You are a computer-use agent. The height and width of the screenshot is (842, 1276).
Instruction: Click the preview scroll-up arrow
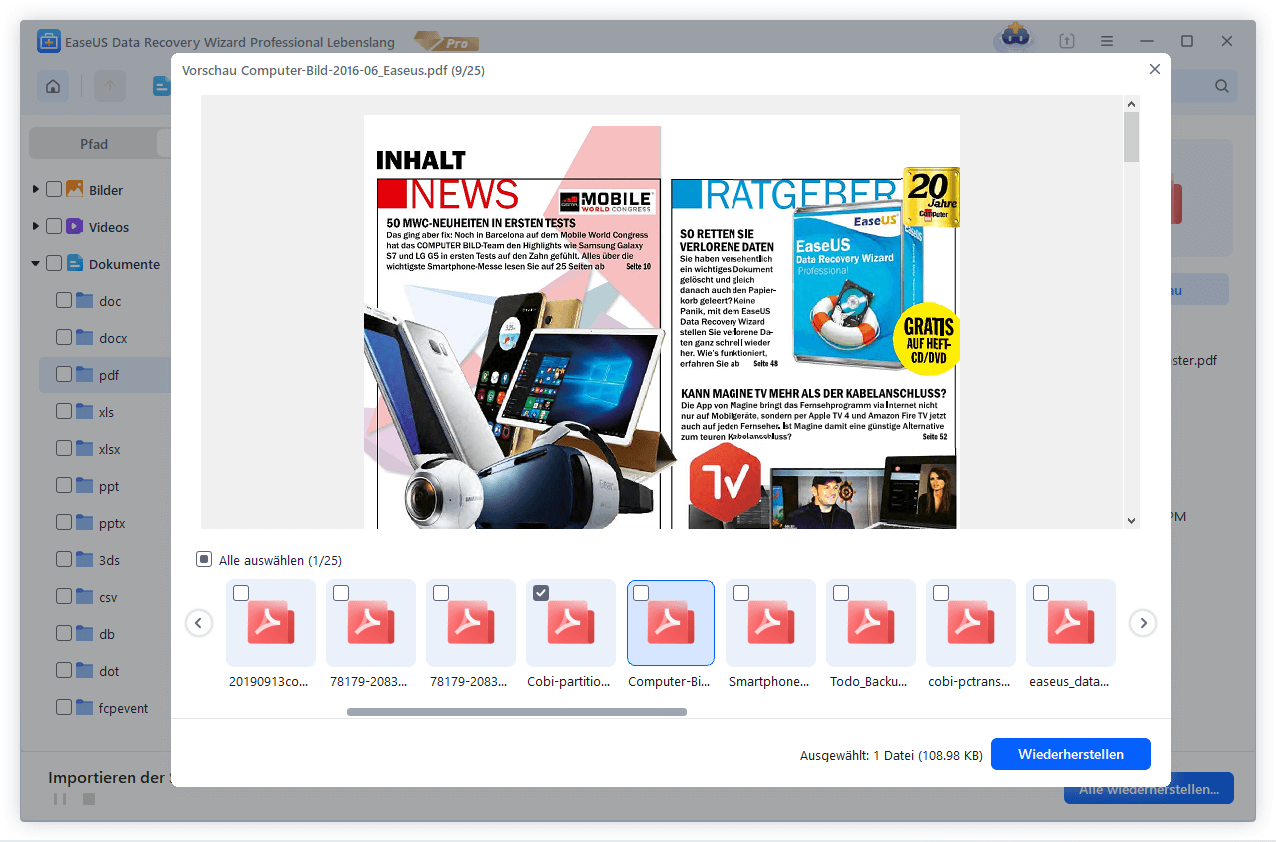(x=1132, y=103)
